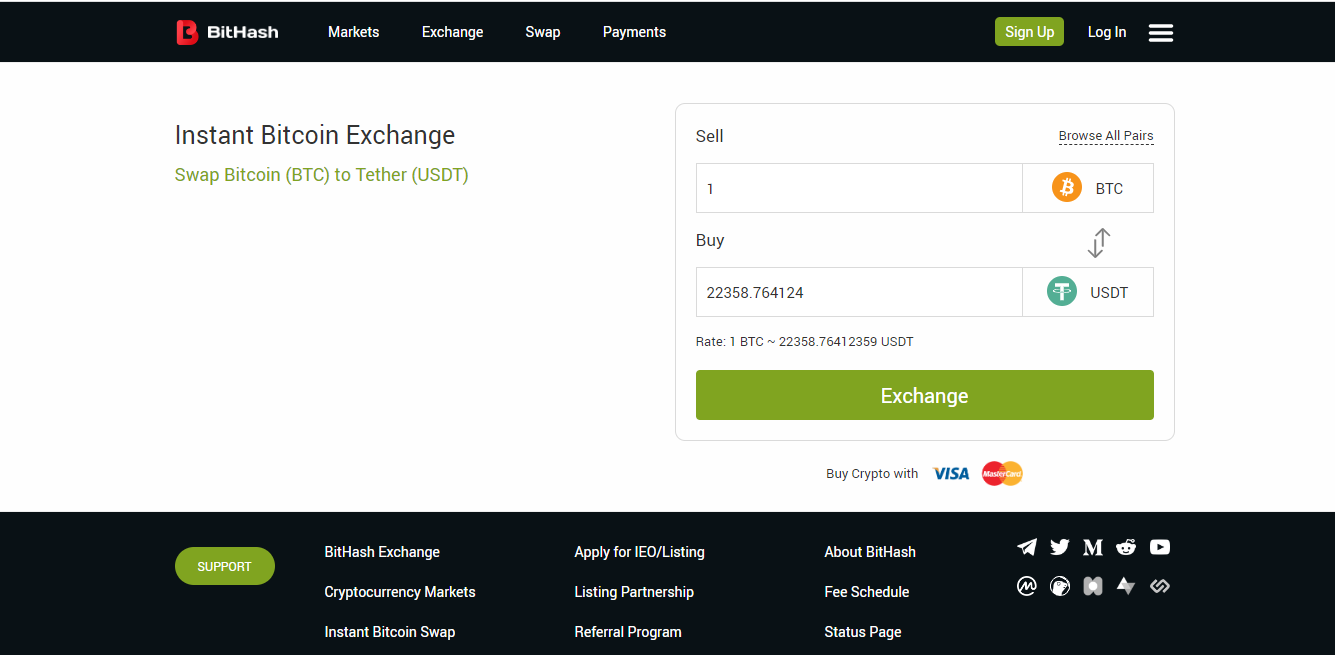Open the CoinGecko listing icon
The height and width of the screenshot is (655, 1335).
point(1059,586)
